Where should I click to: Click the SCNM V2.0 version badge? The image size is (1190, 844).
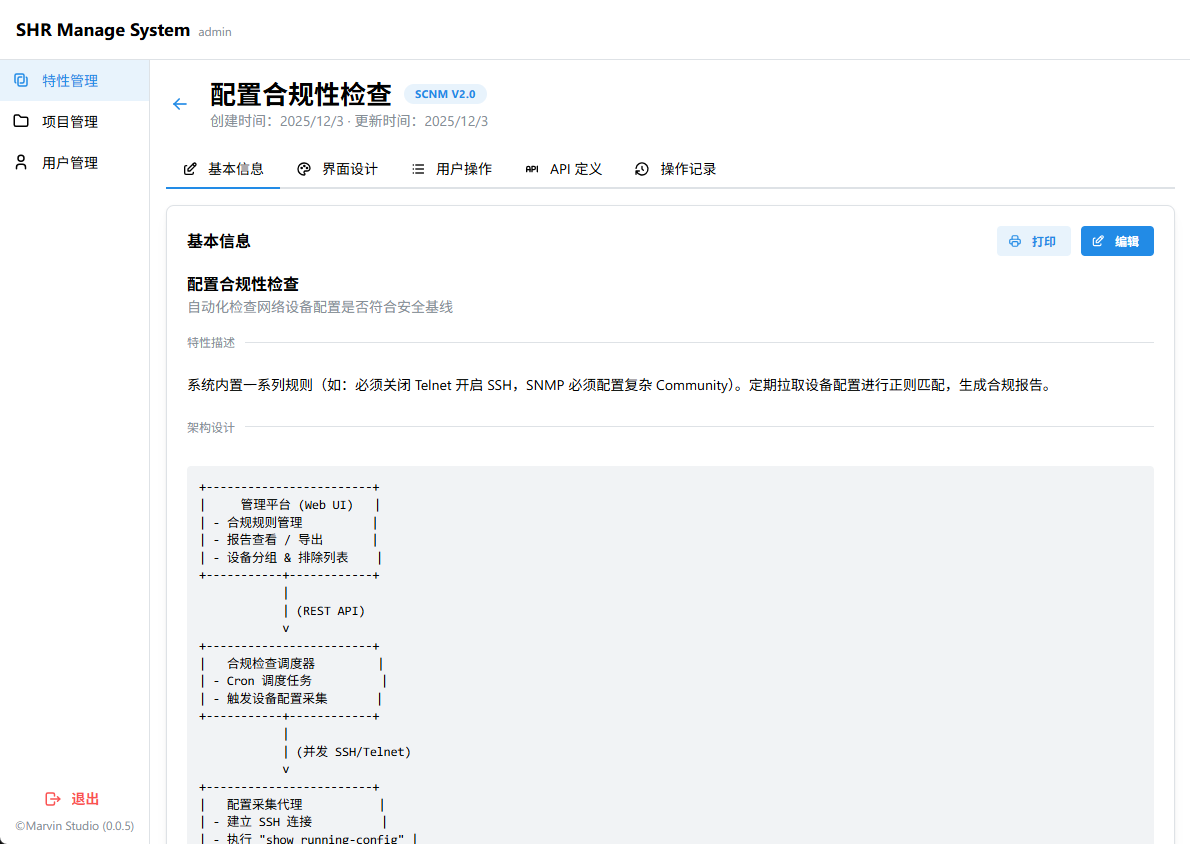click(x=445, y=94)
